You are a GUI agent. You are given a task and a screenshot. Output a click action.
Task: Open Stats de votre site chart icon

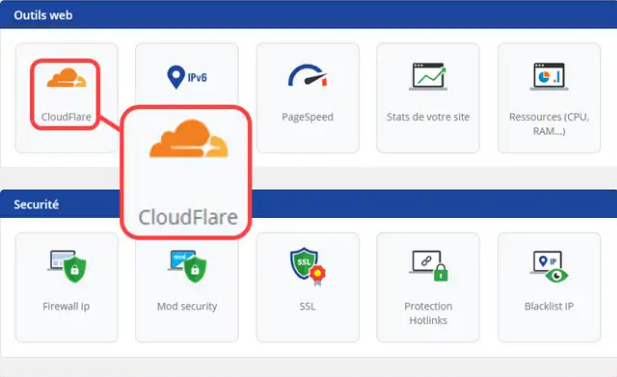pos(428,76)
